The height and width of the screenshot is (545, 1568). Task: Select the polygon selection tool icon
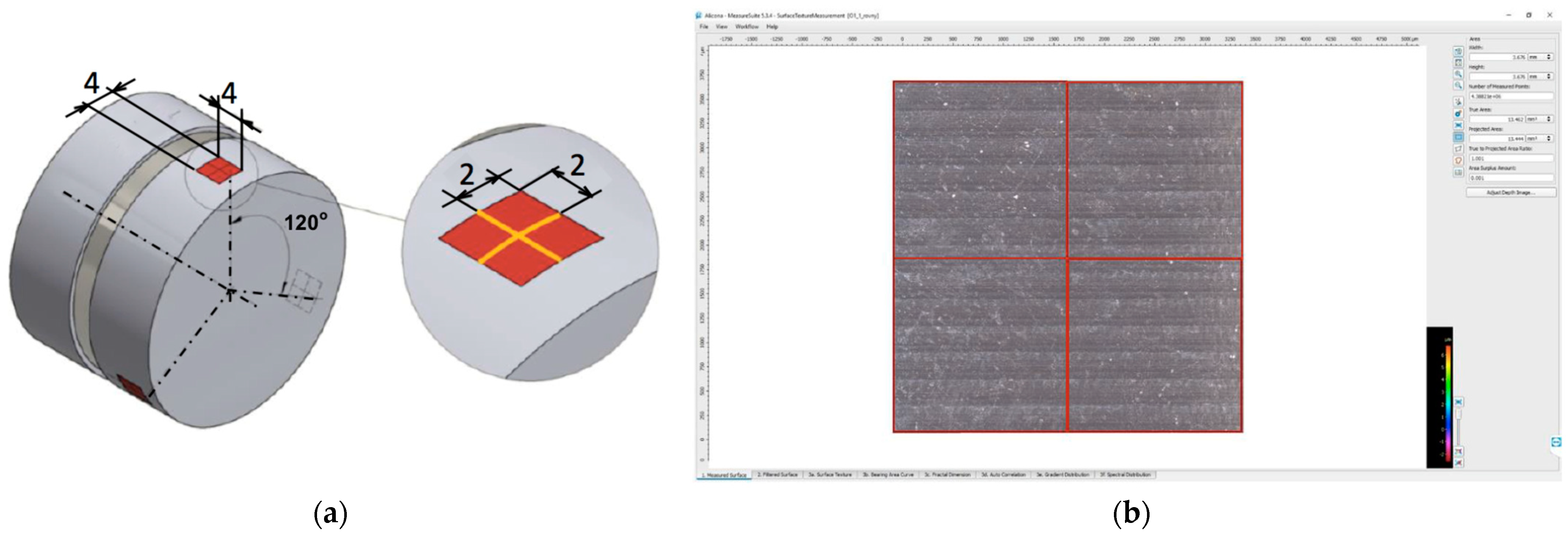click(1459, 148)
